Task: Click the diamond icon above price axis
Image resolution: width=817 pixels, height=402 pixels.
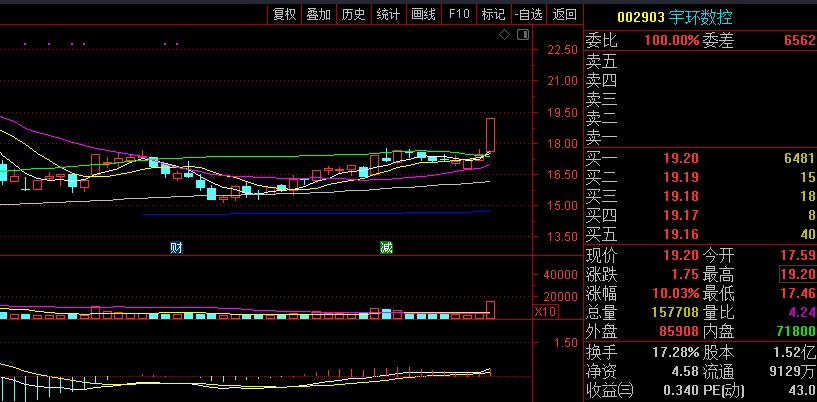Action: pos(504,35)
